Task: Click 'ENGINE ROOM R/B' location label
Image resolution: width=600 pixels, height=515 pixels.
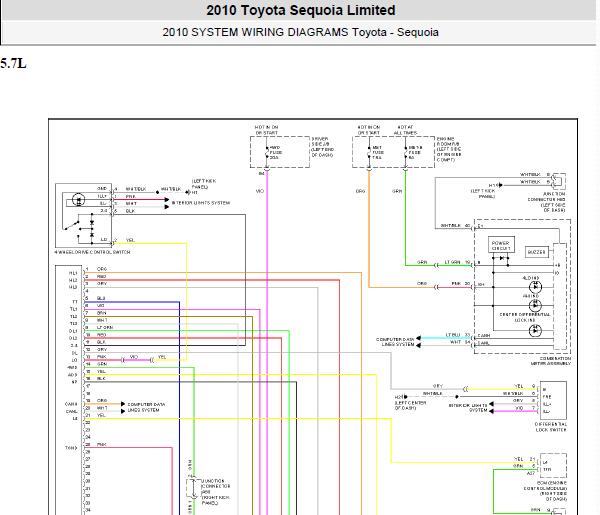Action: [449, 149]
